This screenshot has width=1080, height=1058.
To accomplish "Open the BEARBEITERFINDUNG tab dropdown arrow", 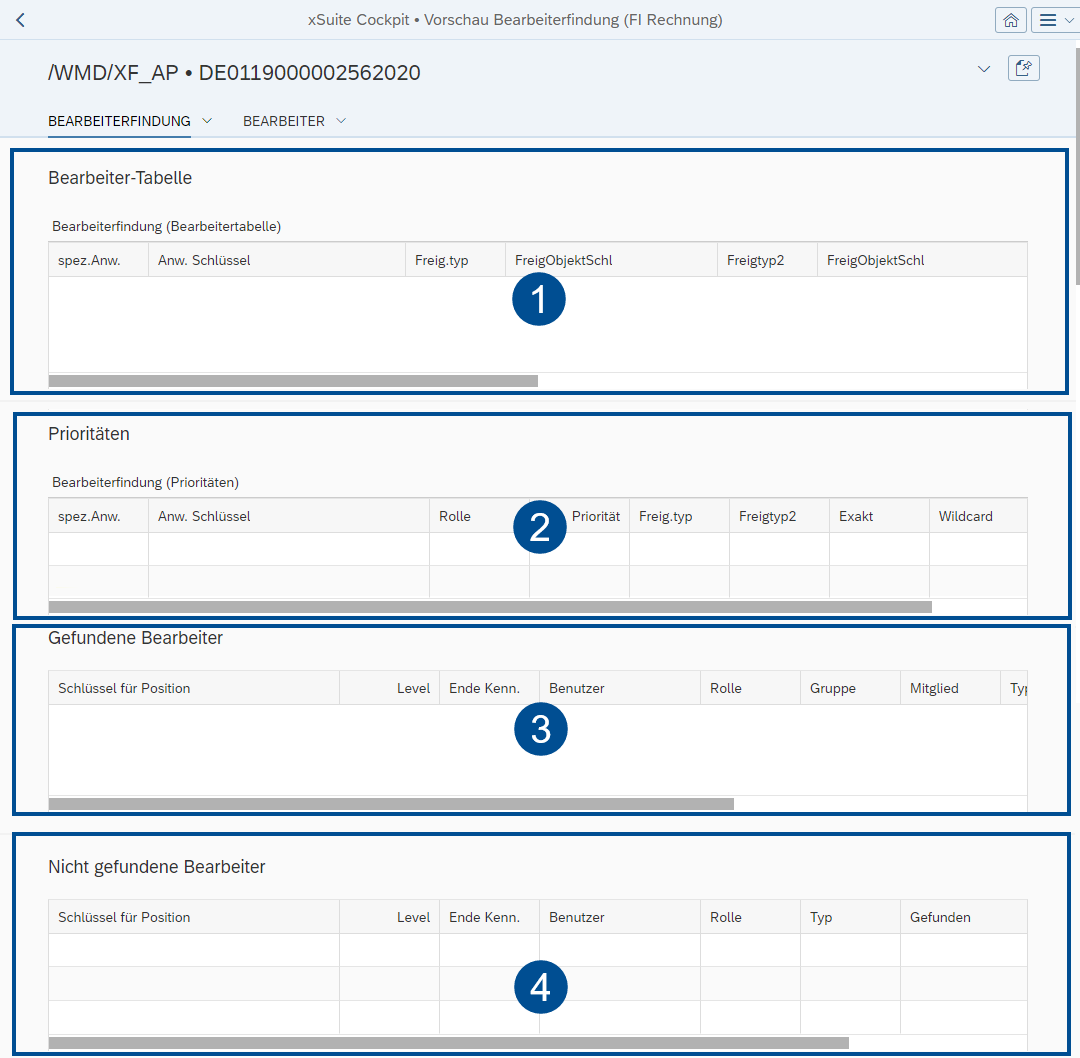I will (208, 120).
